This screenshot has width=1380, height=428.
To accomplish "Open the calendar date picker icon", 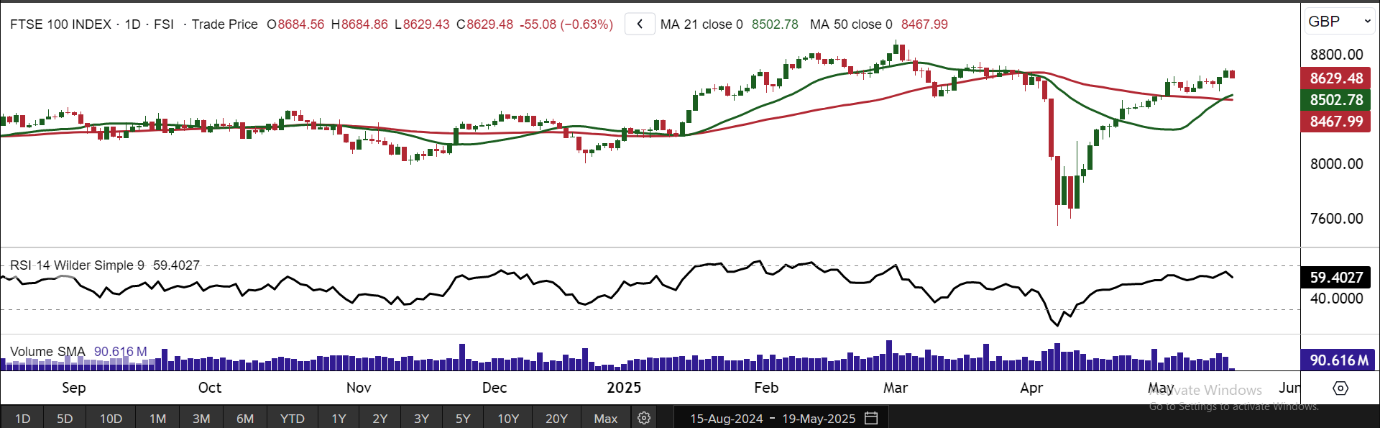I will click(x=871, y=417).
